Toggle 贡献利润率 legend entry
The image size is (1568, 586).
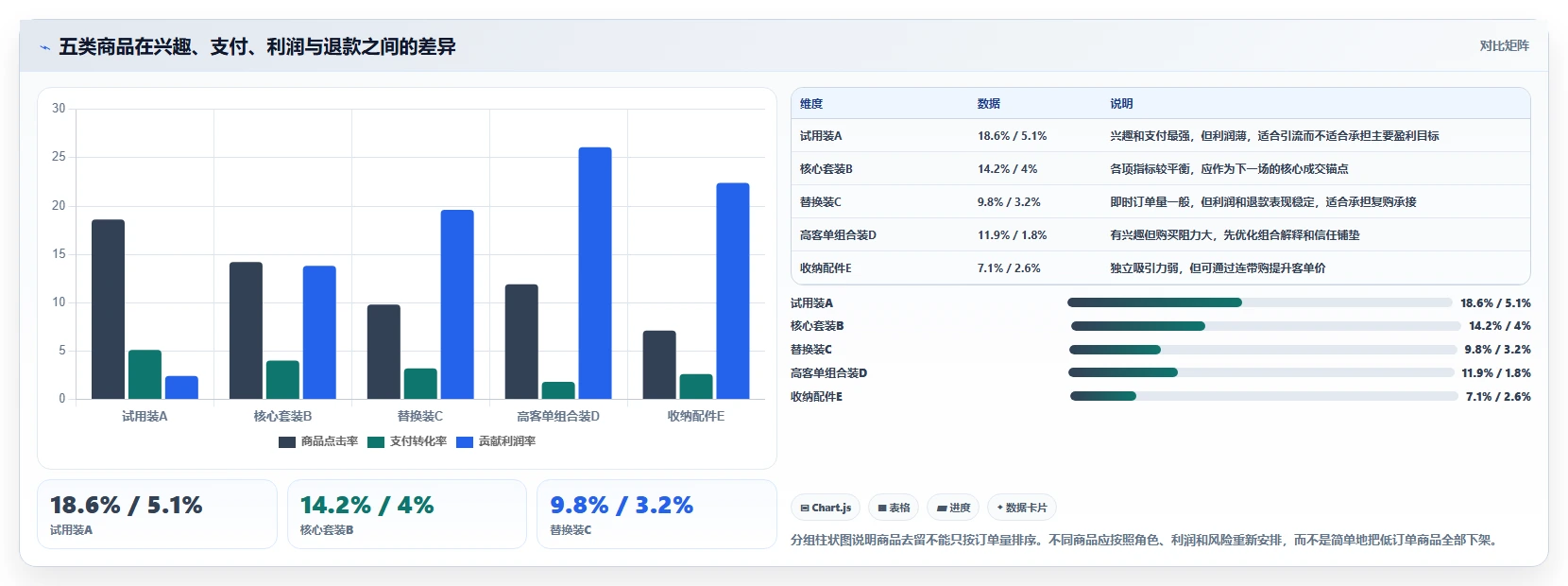click(x=496, y=441)
